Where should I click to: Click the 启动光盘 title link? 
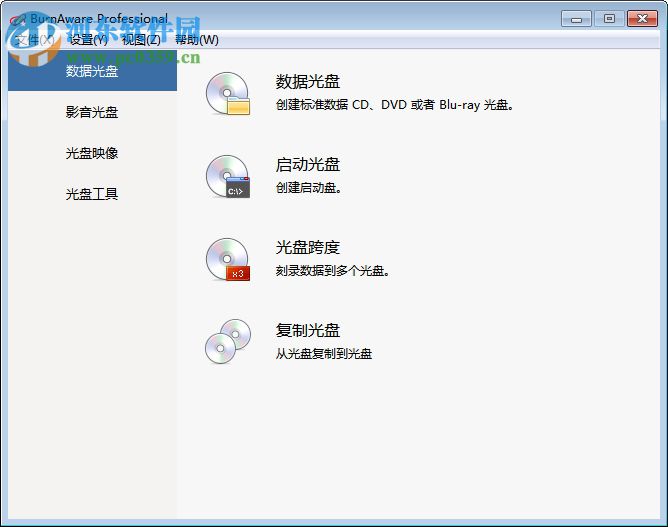308,165
